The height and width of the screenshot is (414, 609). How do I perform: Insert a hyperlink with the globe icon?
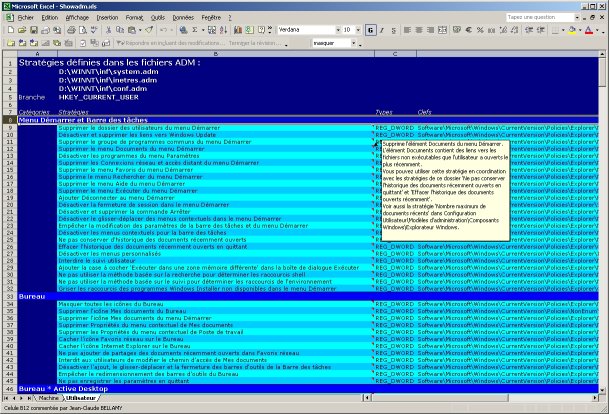pos(183,30)
